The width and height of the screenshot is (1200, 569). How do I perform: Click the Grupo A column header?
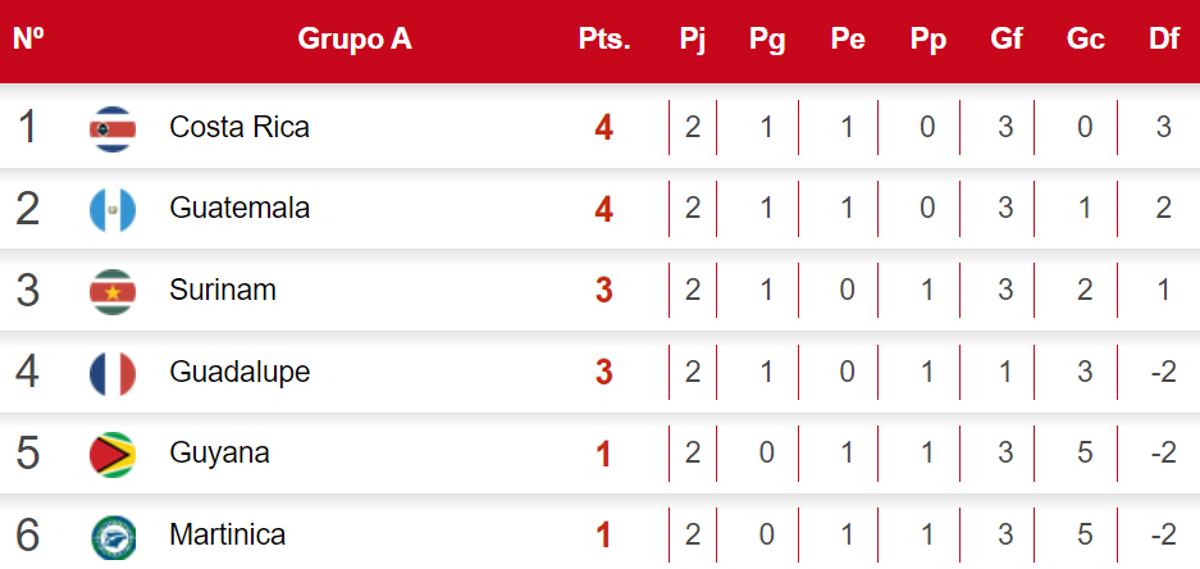(x=354, y=39)
